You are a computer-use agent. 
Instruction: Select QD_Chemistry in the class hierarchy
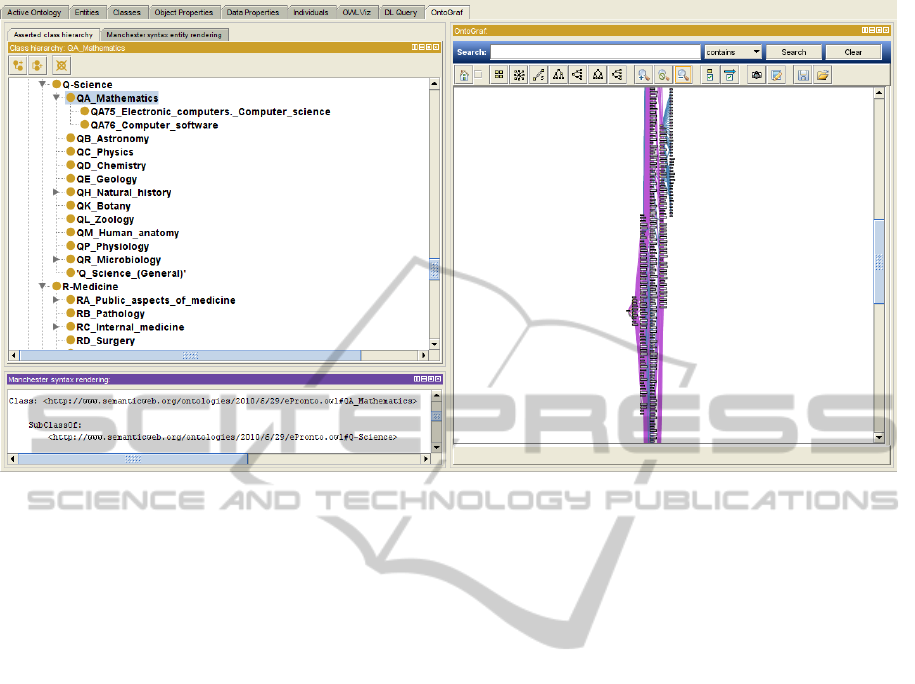111,166
